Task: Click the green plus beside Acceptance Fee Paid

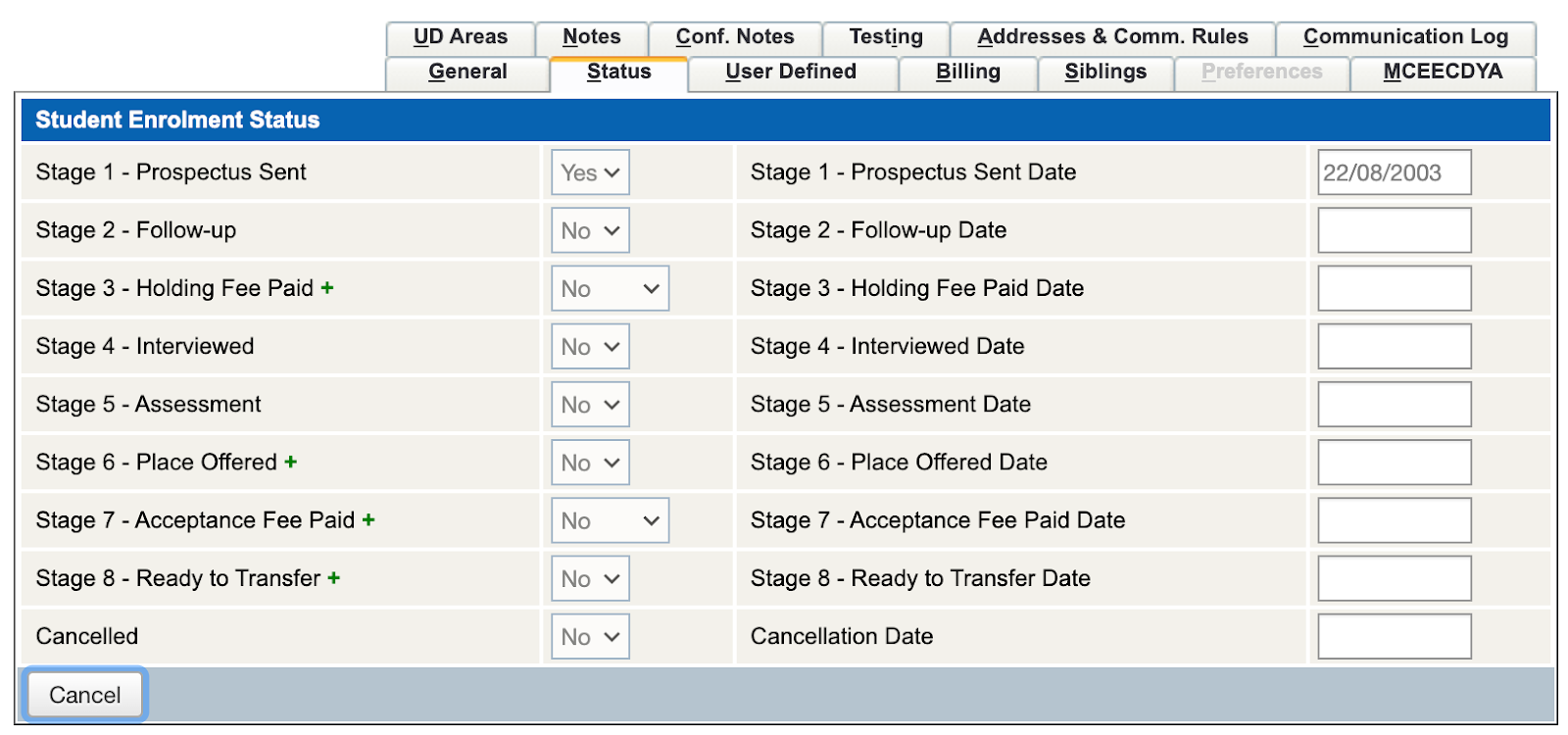Action: [368, 520]
